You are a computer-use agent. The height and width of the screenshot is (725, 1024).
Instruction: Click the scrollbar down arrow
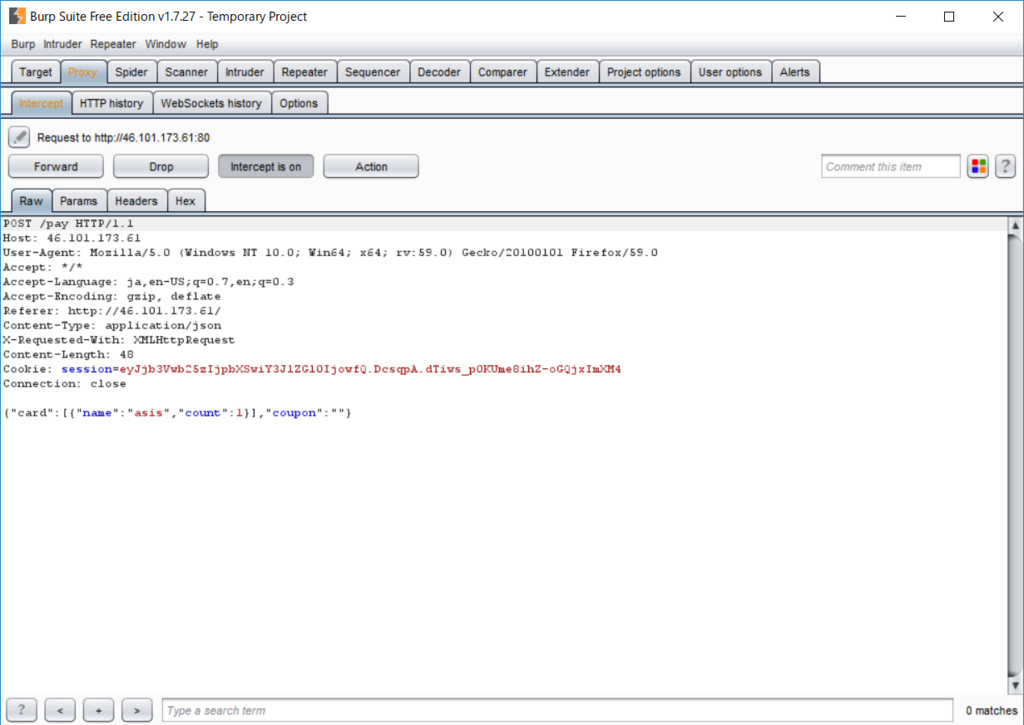1015,685
